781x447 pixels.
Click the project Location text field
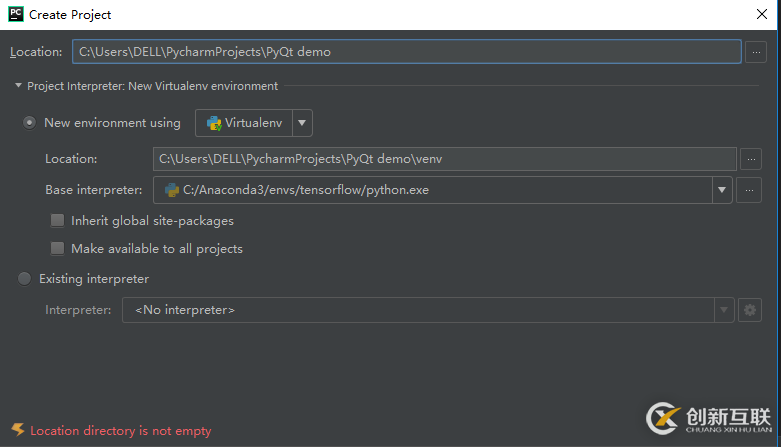tap(405, 52)
